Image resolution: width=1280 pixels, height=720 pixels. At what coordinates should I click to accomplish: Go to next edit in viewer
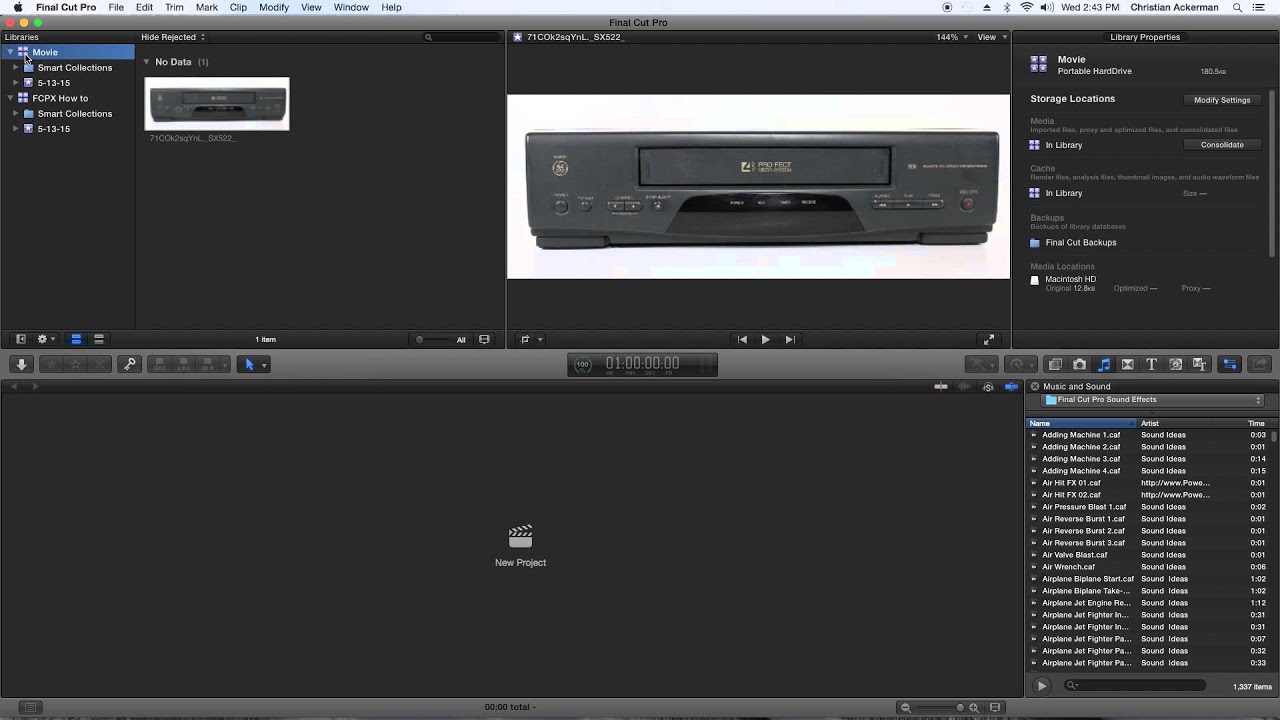[790, 340]
